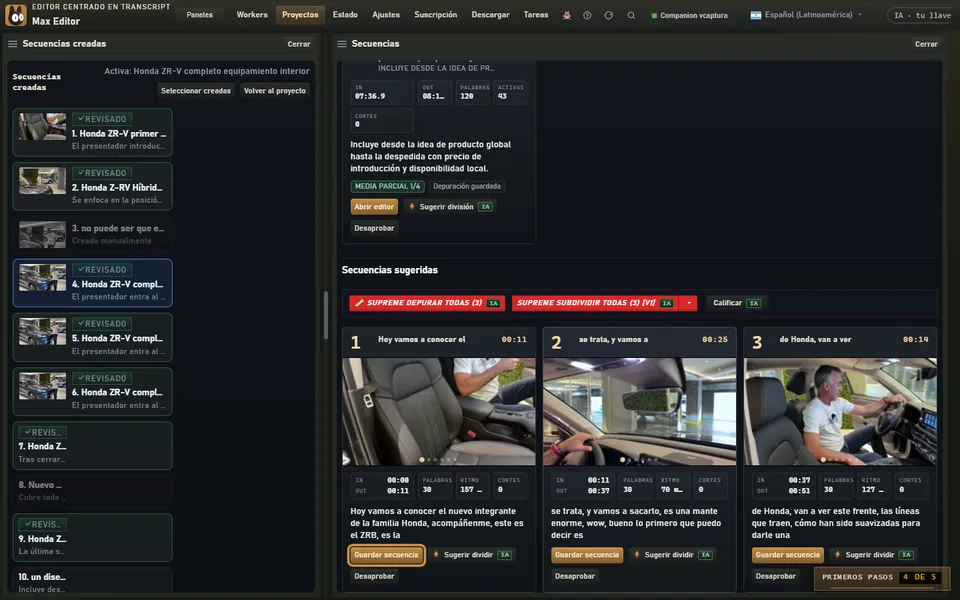Open the Workers menu
Viewport: 960px width, 600px height.
(x=252, y=15)
